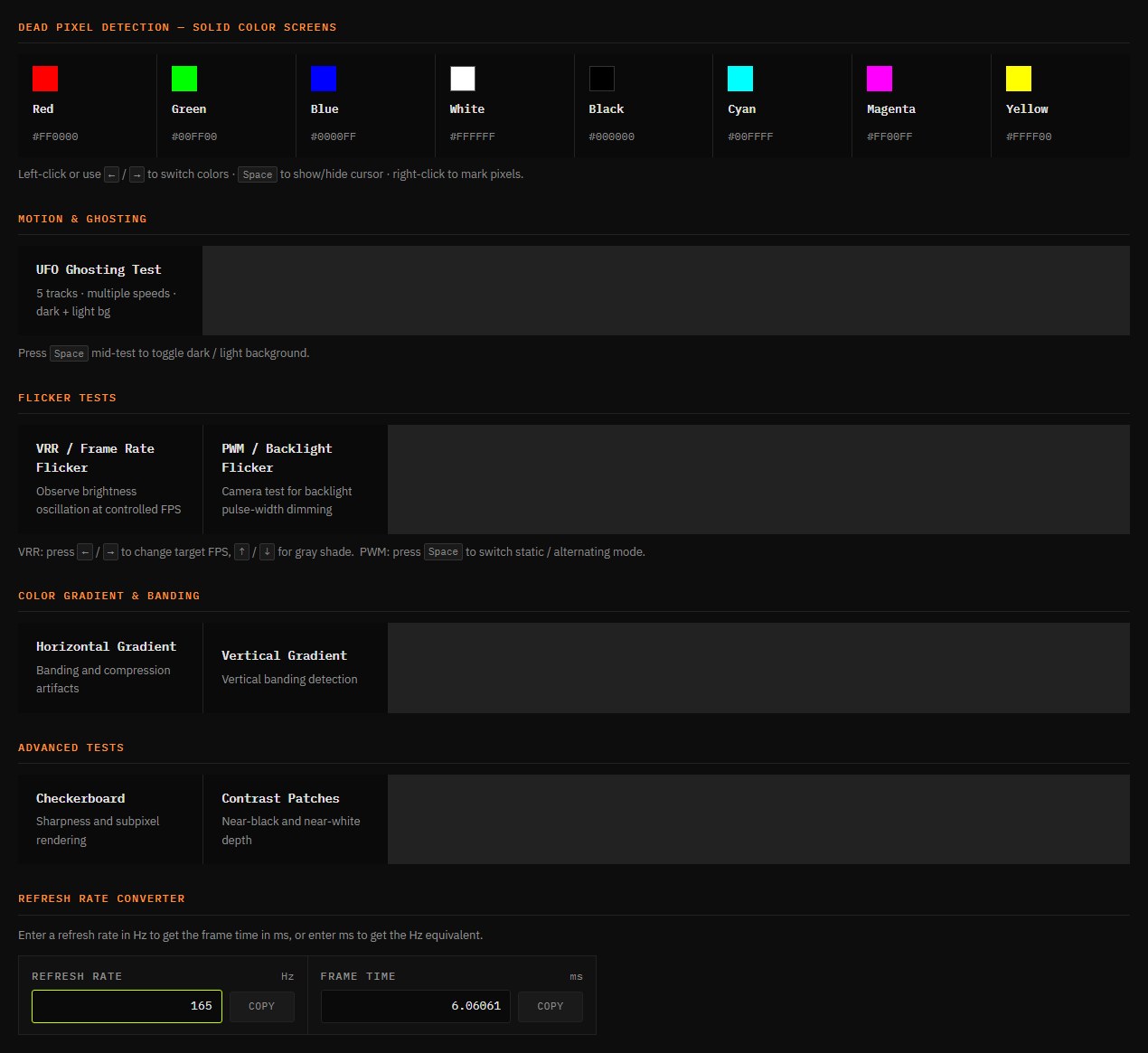The height and width of the screenshot is (1053, 1148).
Task: Click the VRR left arrow key hint
Action: (85, 552)
